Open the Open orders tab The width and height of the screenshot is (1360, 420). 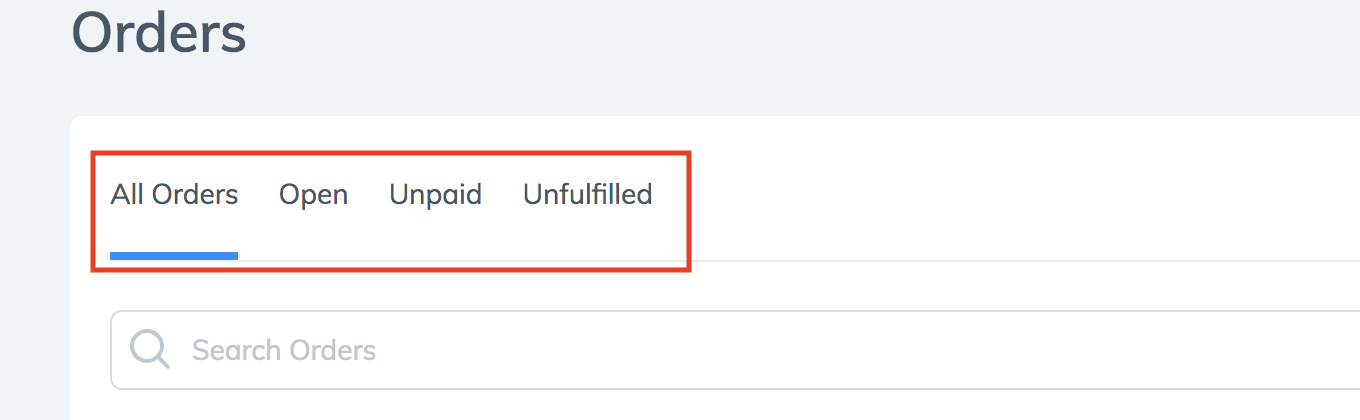[x=313, y=195]
